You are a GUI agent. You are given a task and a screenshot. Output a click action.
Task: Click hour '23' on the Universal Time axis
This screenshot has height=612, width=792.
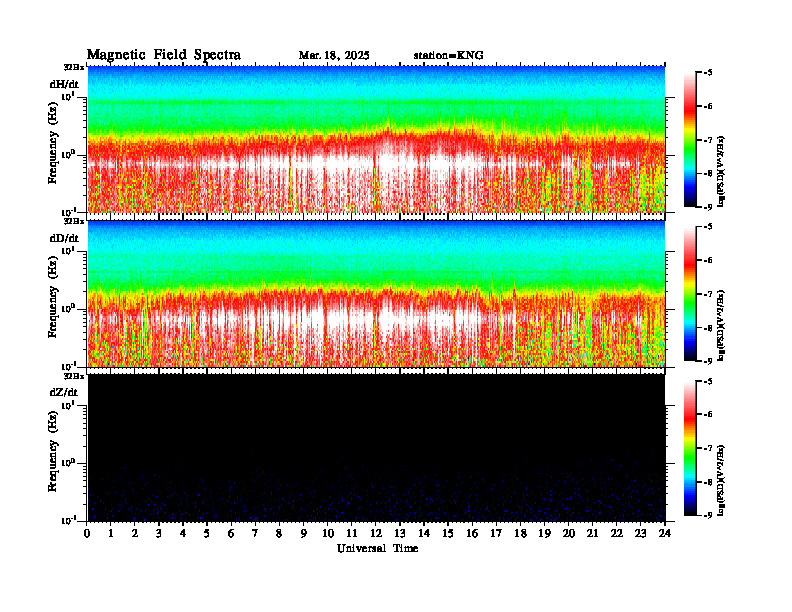coord(640,533)
